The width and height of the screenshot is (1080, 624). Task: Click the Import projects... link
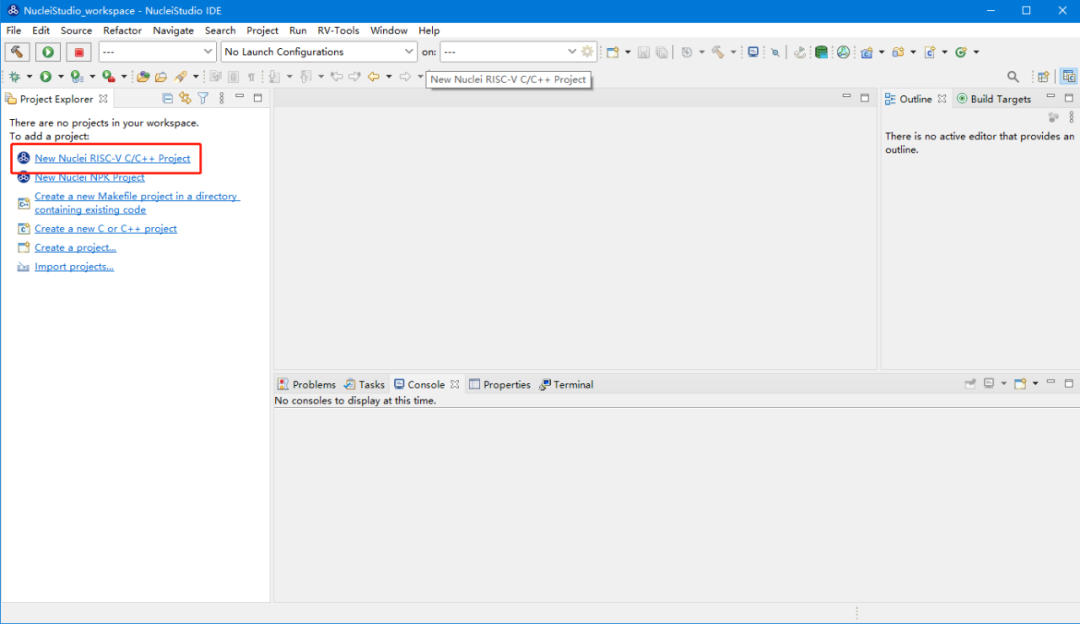coord(74,267)
